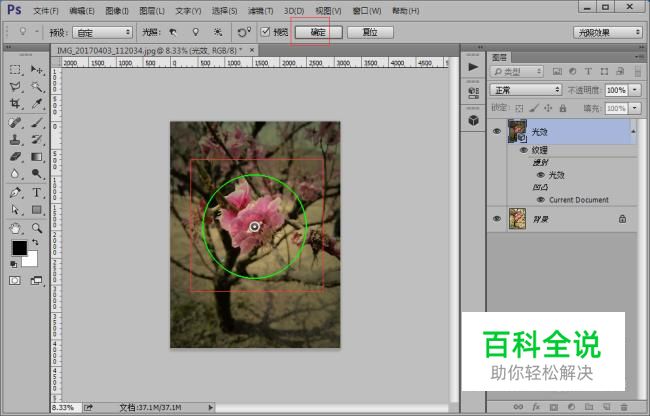
Task: Select the Pen tool
Action: [x=15, y=193]
